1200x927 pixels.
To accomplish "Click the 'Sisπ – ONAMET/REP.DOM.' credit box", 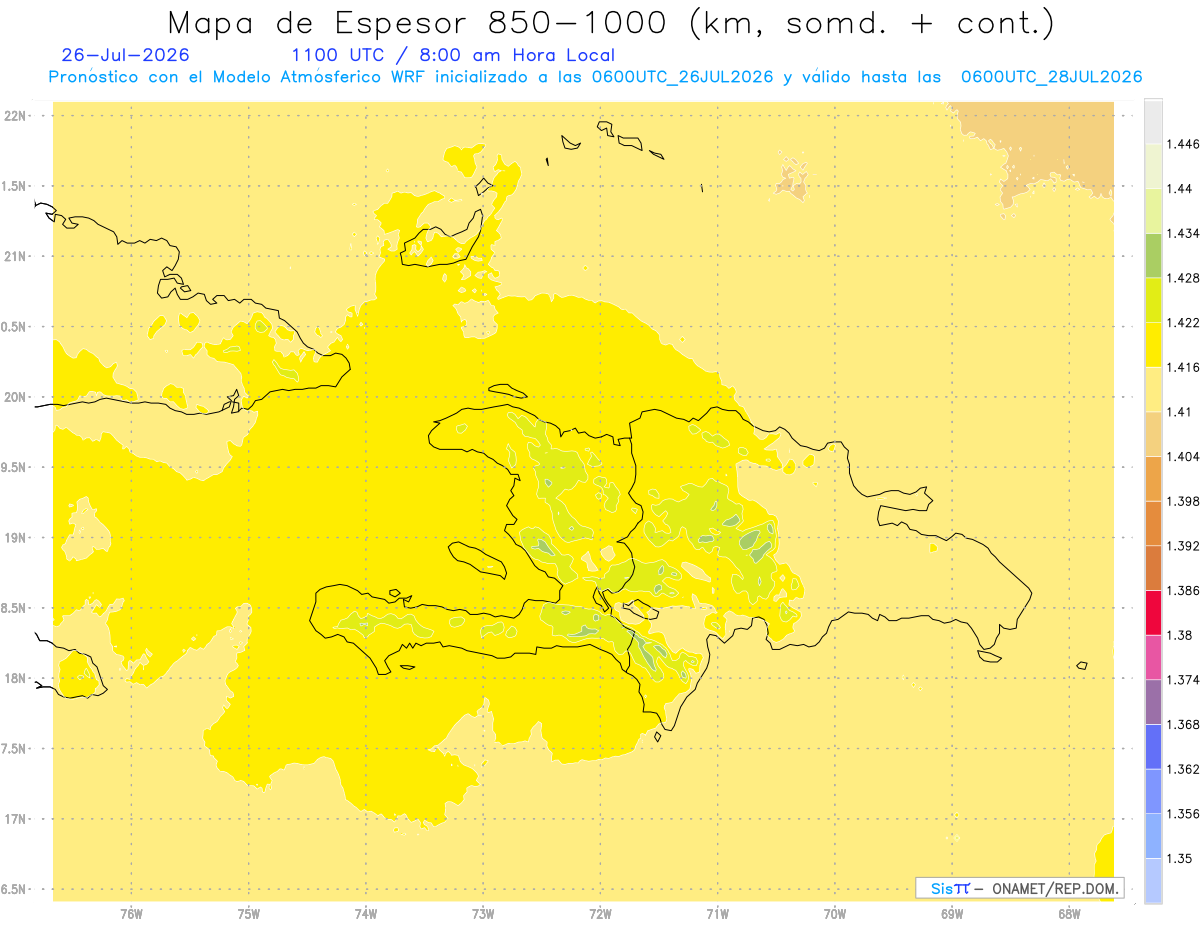I will pyautogui.click(x=1020, y=888).
